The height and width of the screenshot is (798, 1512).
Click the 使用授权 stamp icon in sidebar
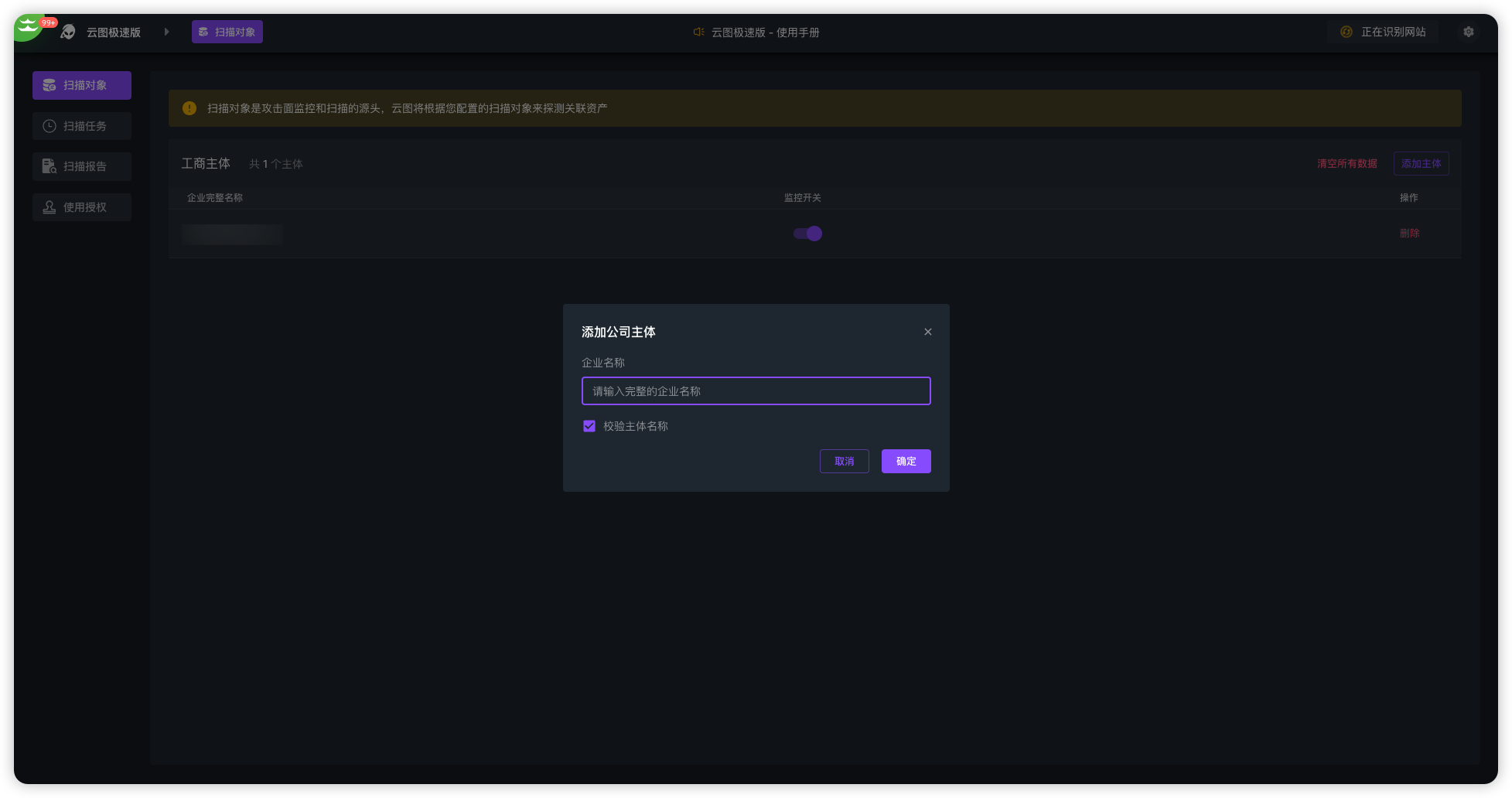(x=49, y=207)
